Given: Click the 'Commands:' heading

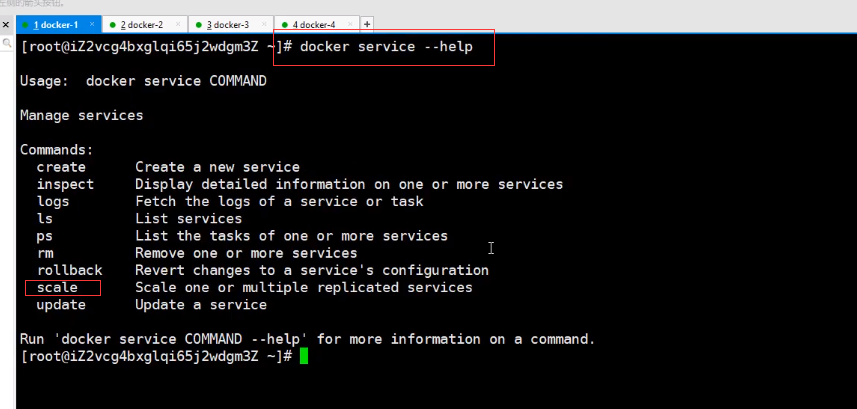Looking at the screenshot, I should 57,150.
